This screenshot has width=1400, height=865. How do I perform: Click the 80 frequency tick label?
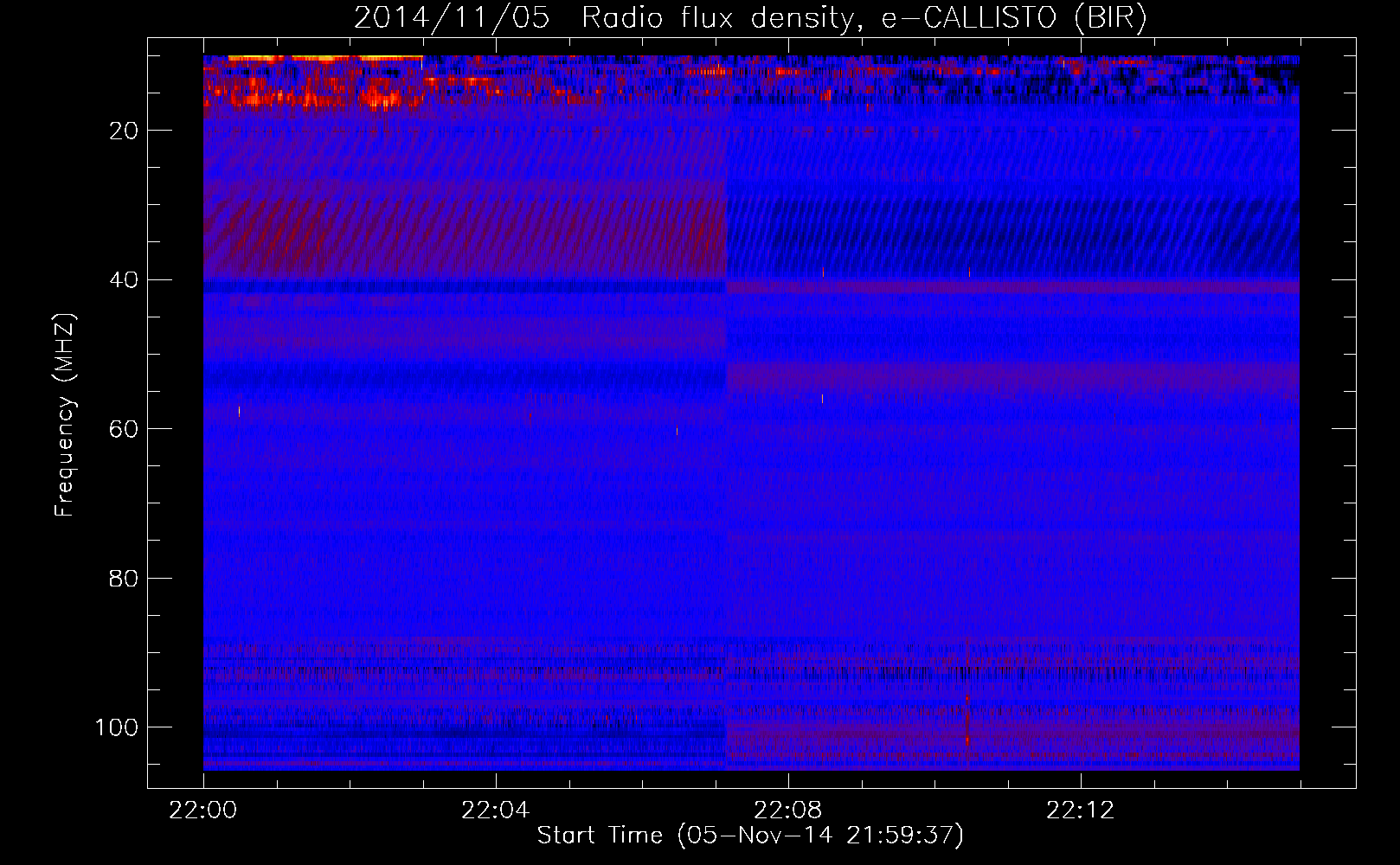click(125, 578)
